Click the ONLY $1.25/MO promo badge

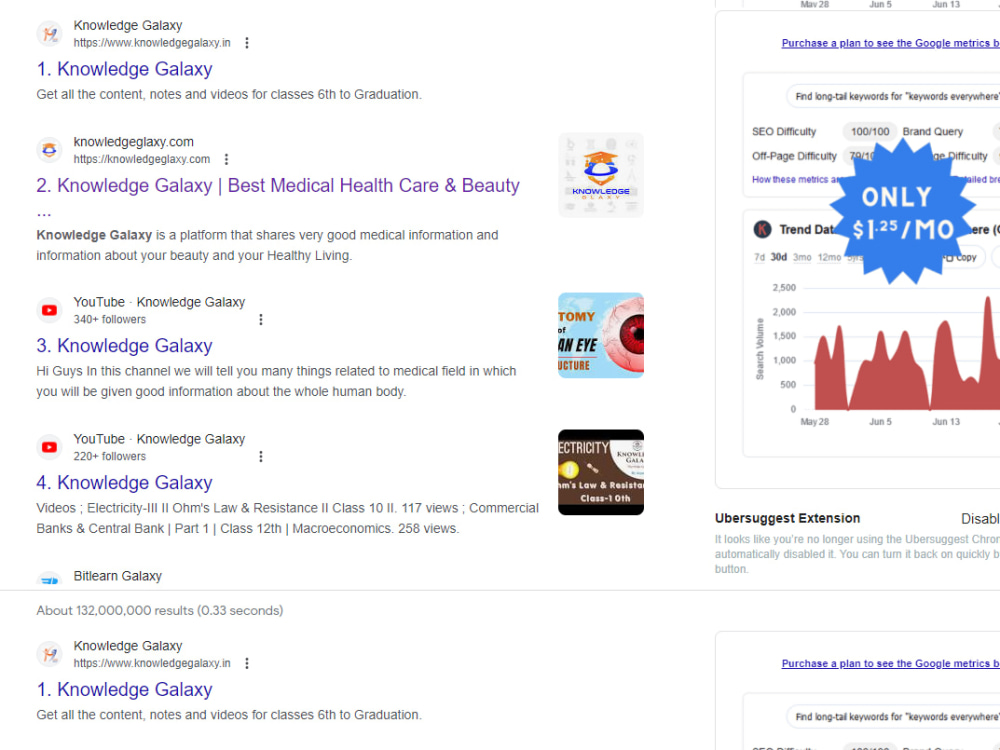click(902, 212)
